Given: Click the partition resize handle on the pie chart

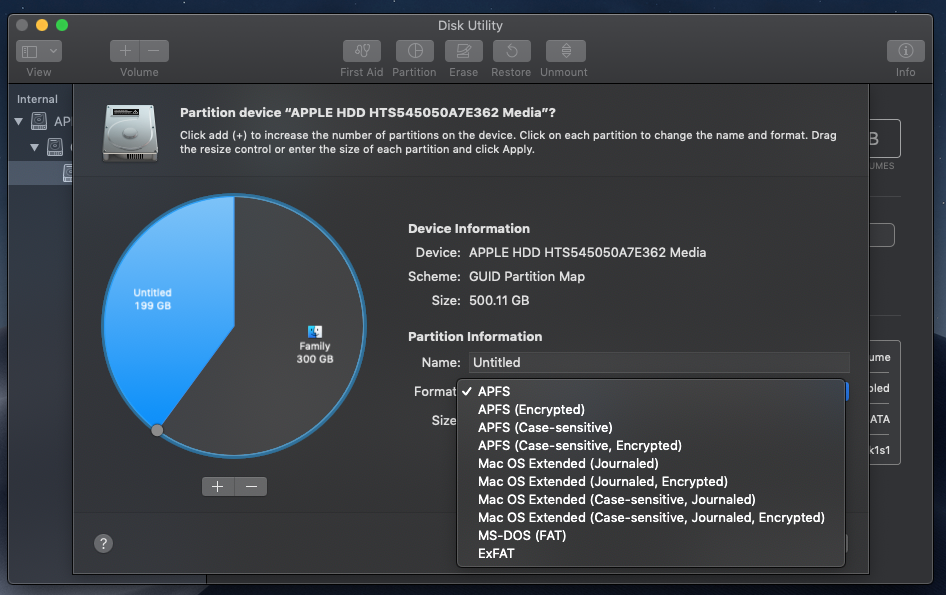Looking at the screenshot, I should 157,430.
